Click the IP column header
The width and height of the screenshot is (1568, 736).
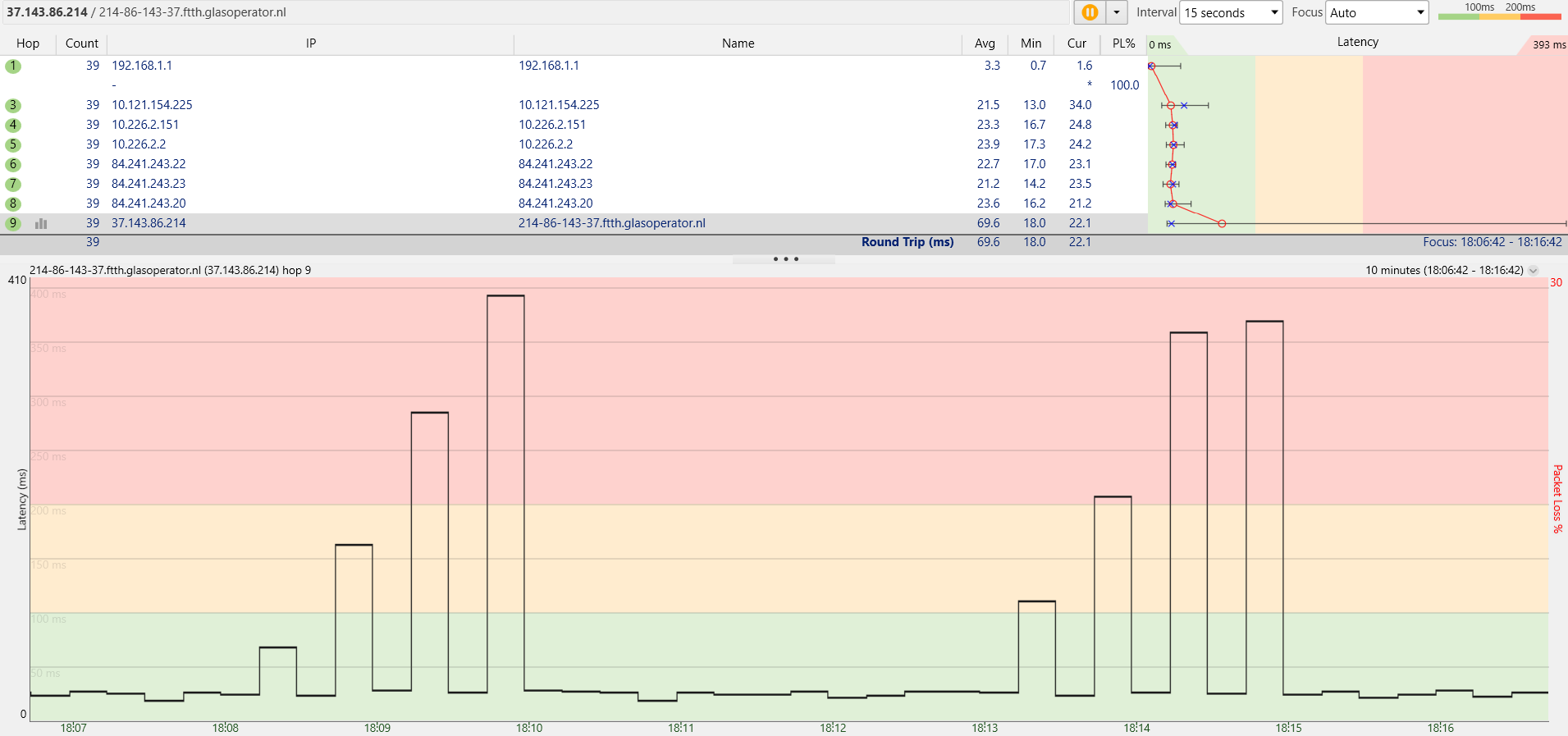click(x=311, y=43)
